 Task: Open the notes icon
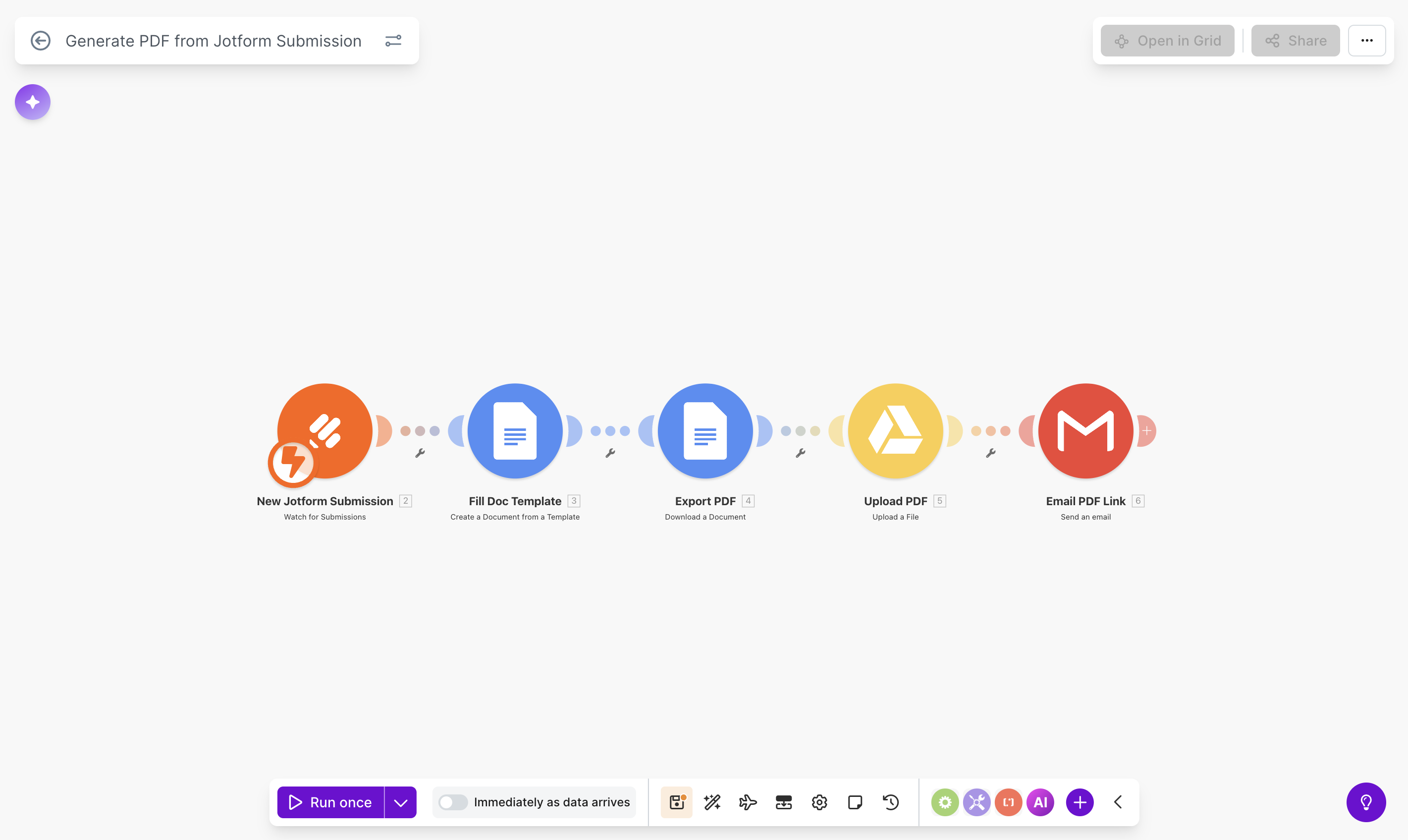click(855, 802)
